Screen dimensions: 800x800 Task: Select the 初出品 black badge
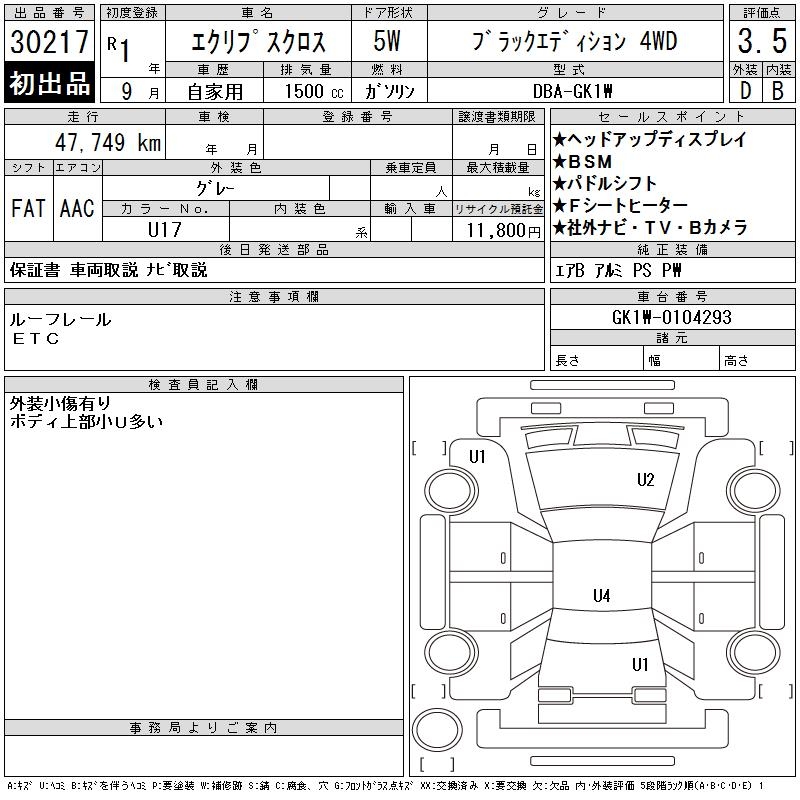[x=49, y=83]
